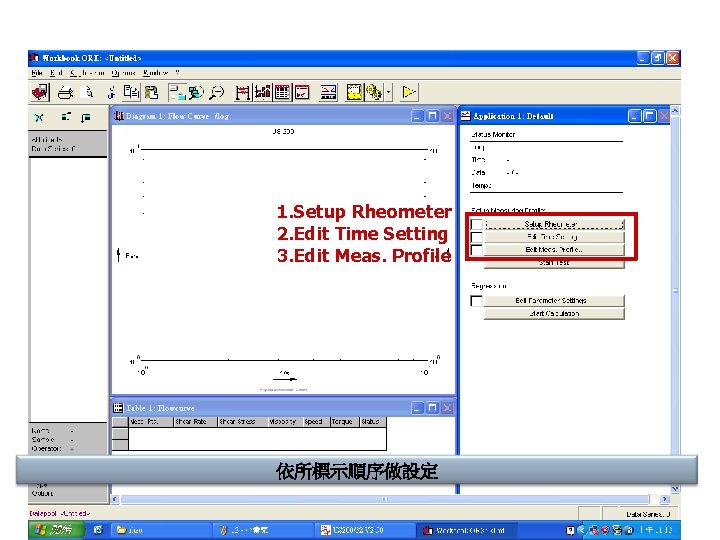Maximize the Diagram 1 window

432,116
